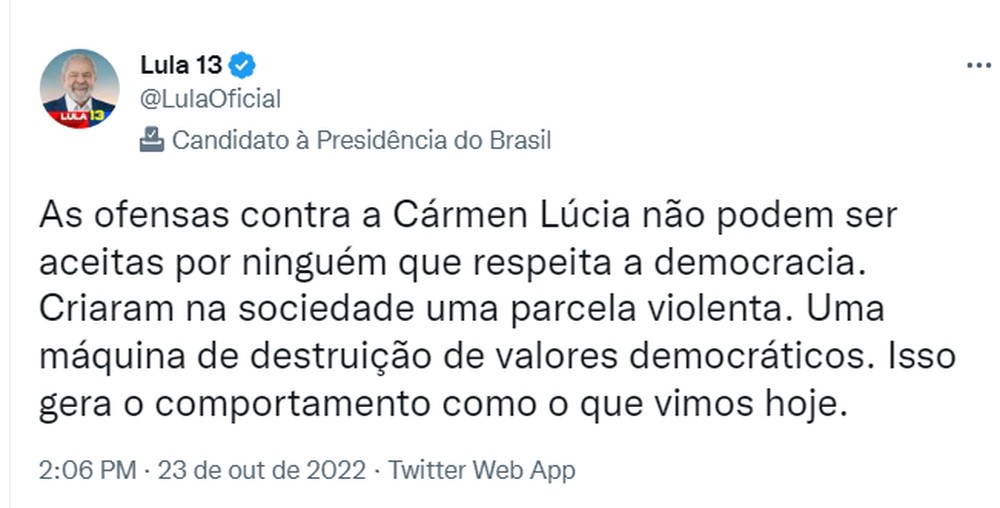Viewport: 1000px width, 508px height.
Task: Open the 2:06 PM timestamp link
Action: (87, 470)
